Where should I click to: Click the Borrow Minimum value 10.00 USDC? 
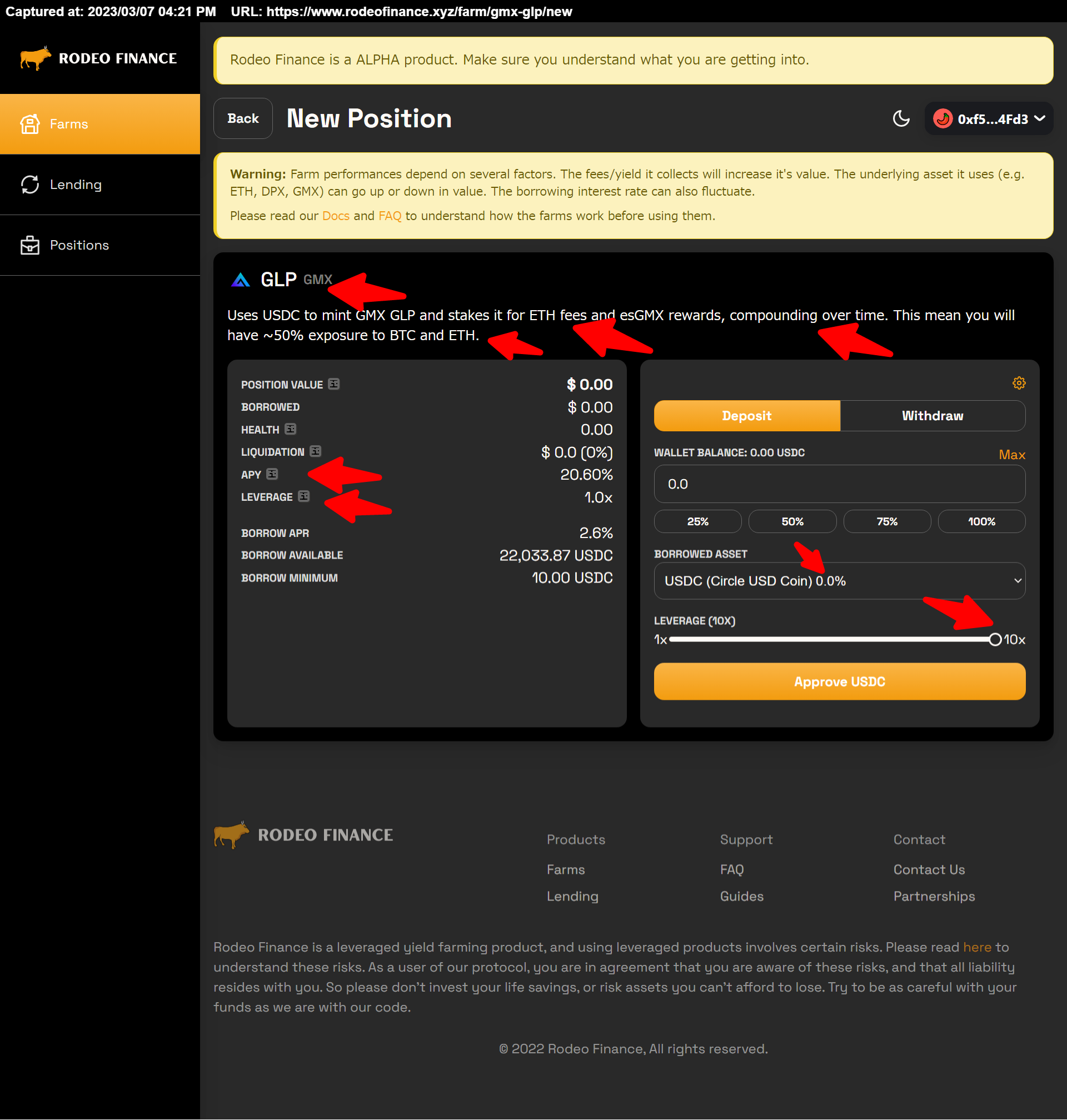tap(572, 578)
